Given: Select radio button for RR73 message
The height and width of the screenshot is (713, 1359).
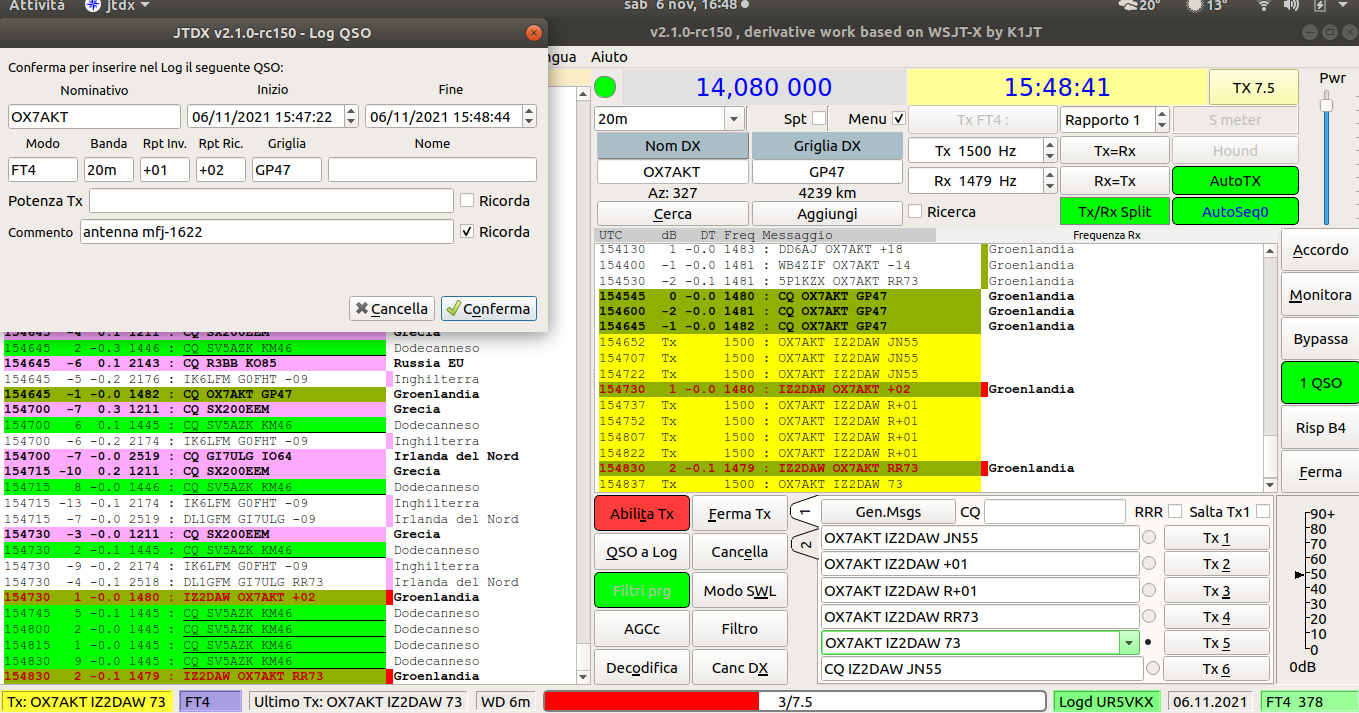Looking at the screenshot, I should [x=1149, y=616].
